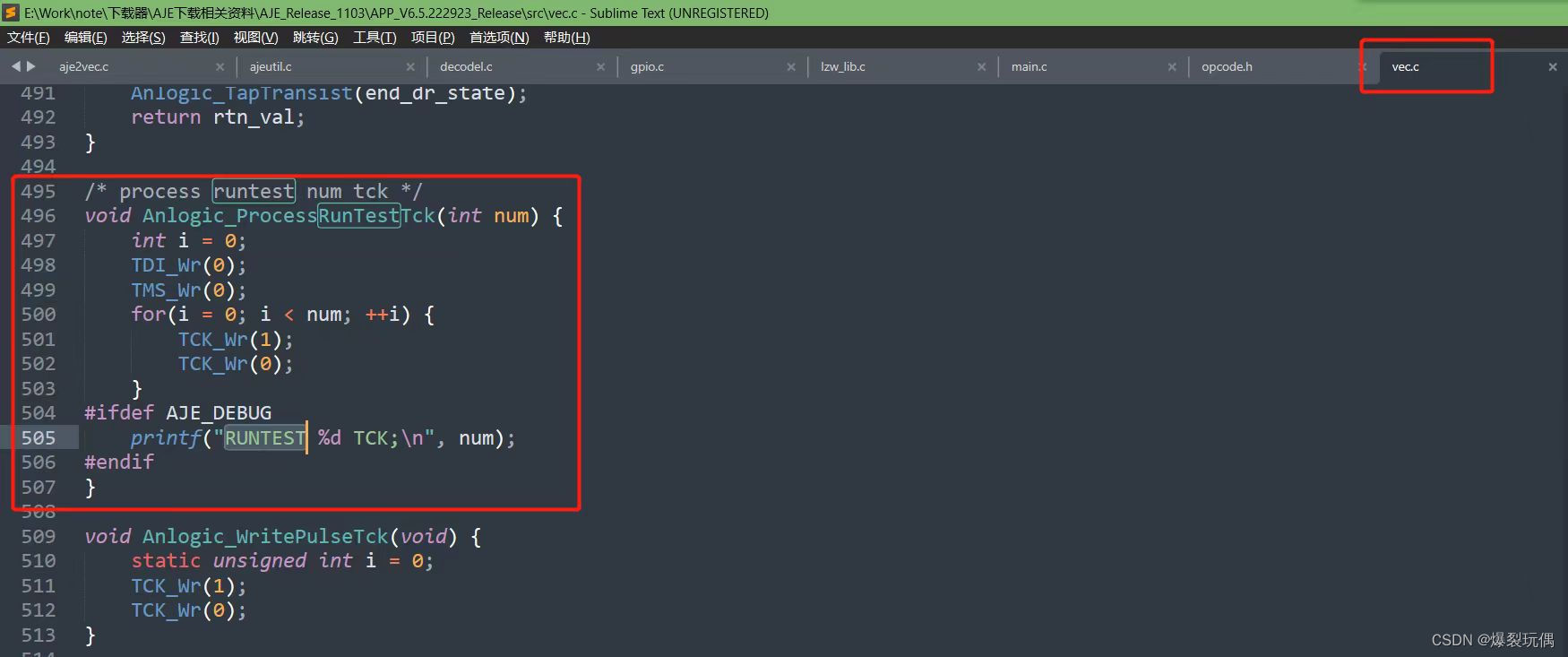
Task: Click the previous-tab left arrow
Action: coord(16,66)
